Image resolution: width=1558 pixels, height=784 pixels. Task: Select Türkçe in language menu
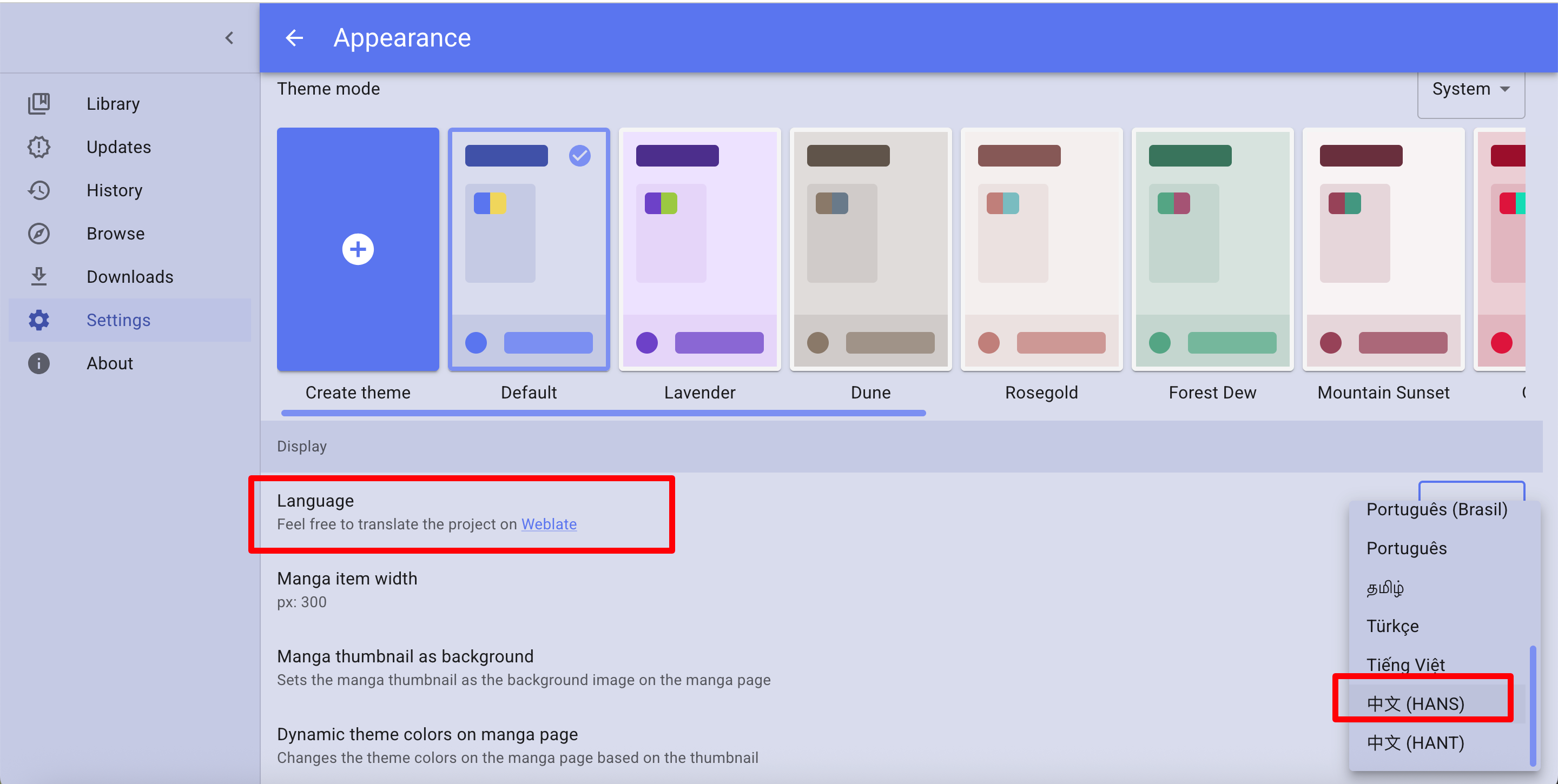pos(1392,626)
